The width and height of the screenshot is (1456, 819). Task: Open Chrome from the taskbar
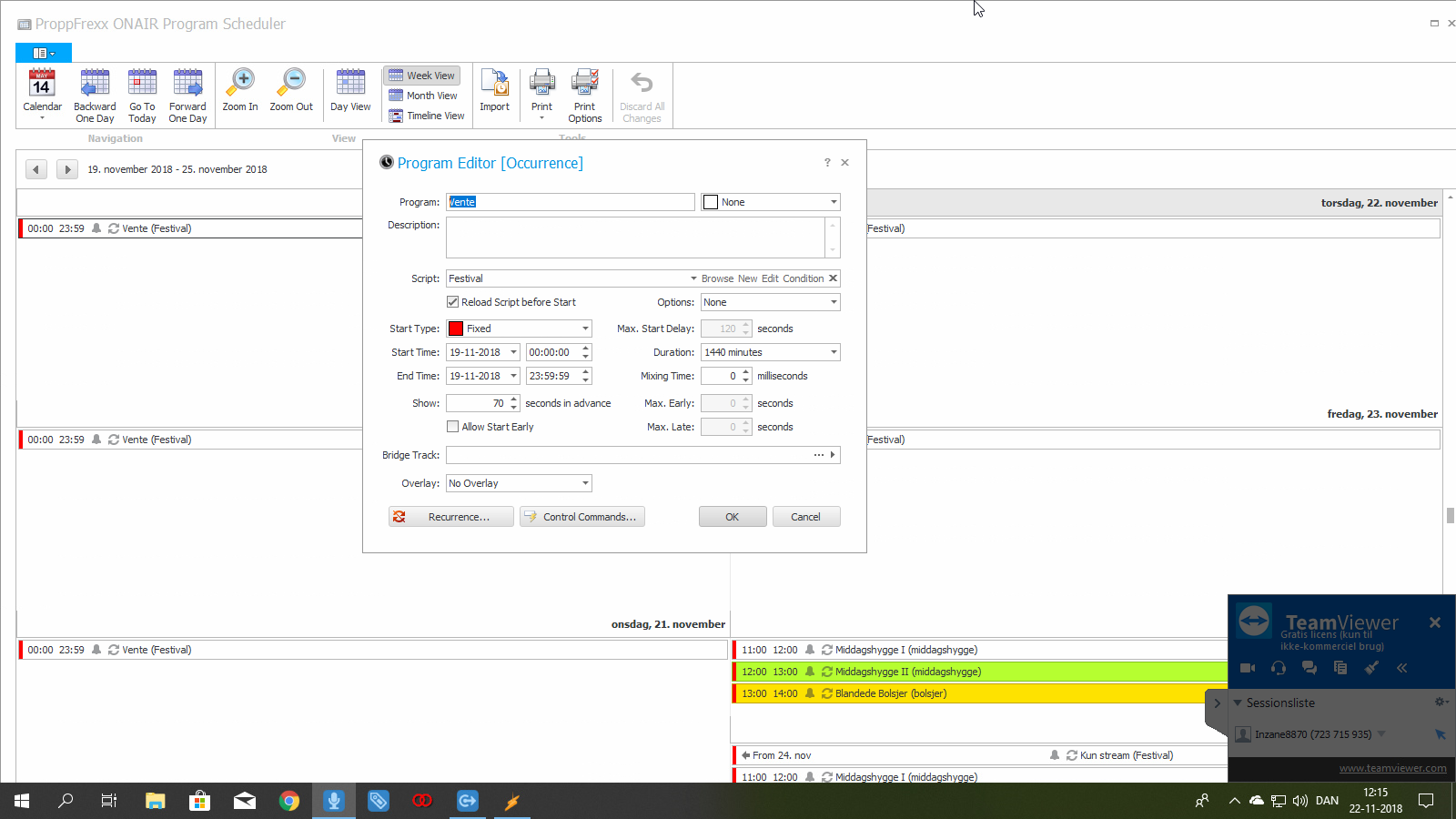(x=289, y=801)
